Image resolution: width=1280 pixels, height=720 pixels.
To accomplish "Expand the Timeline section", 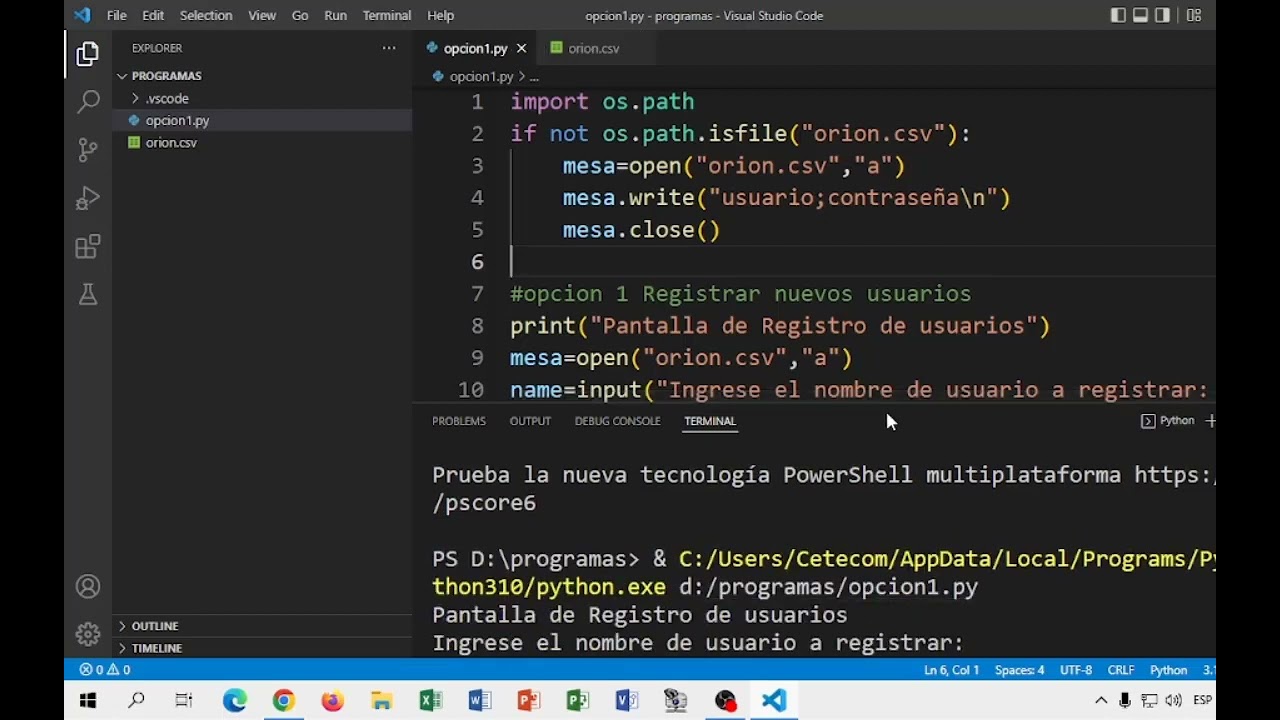I will click(263, 648).
